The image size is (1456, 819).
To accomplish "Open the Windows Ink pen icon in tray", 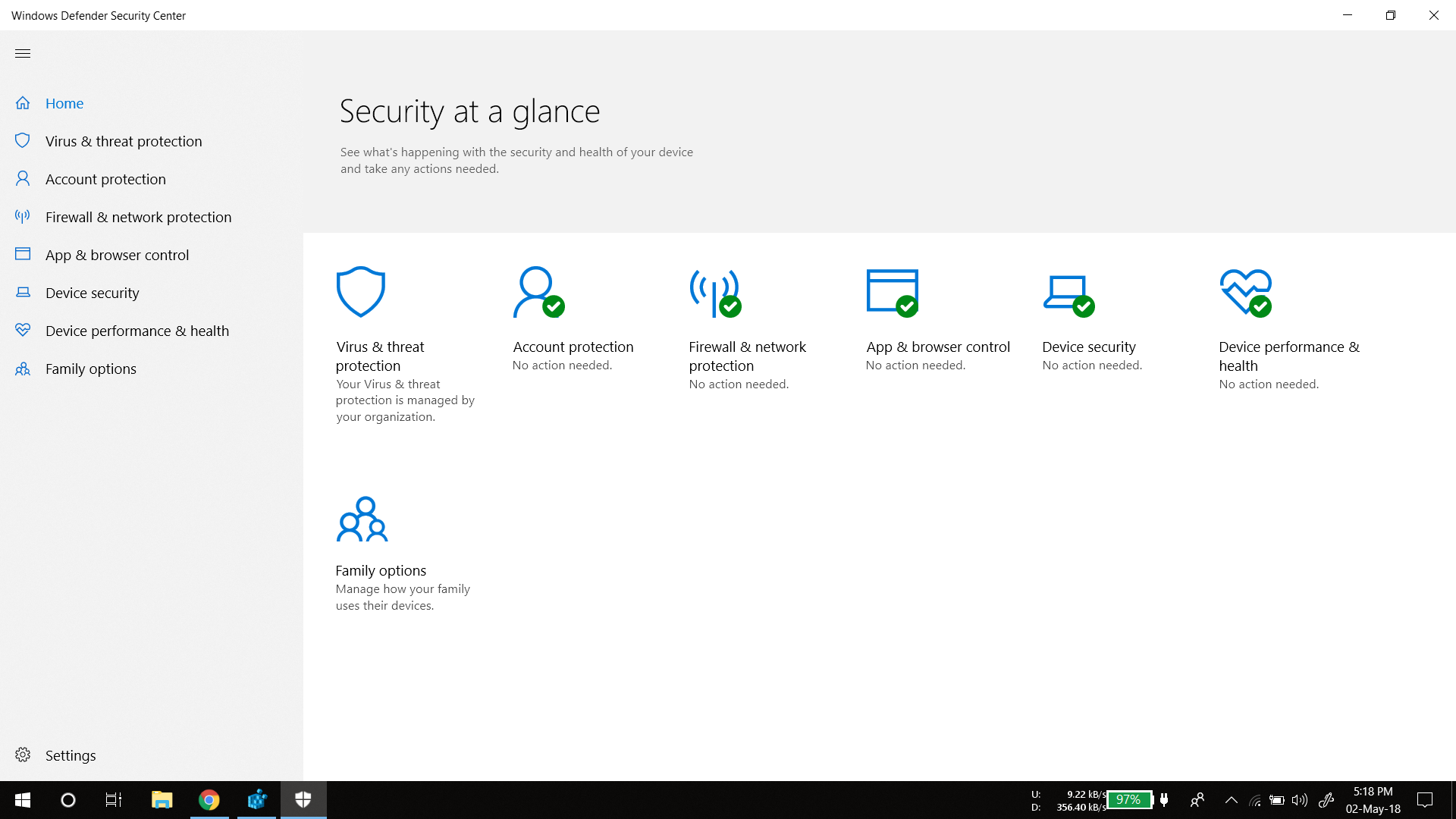I will click(1326, 800).
